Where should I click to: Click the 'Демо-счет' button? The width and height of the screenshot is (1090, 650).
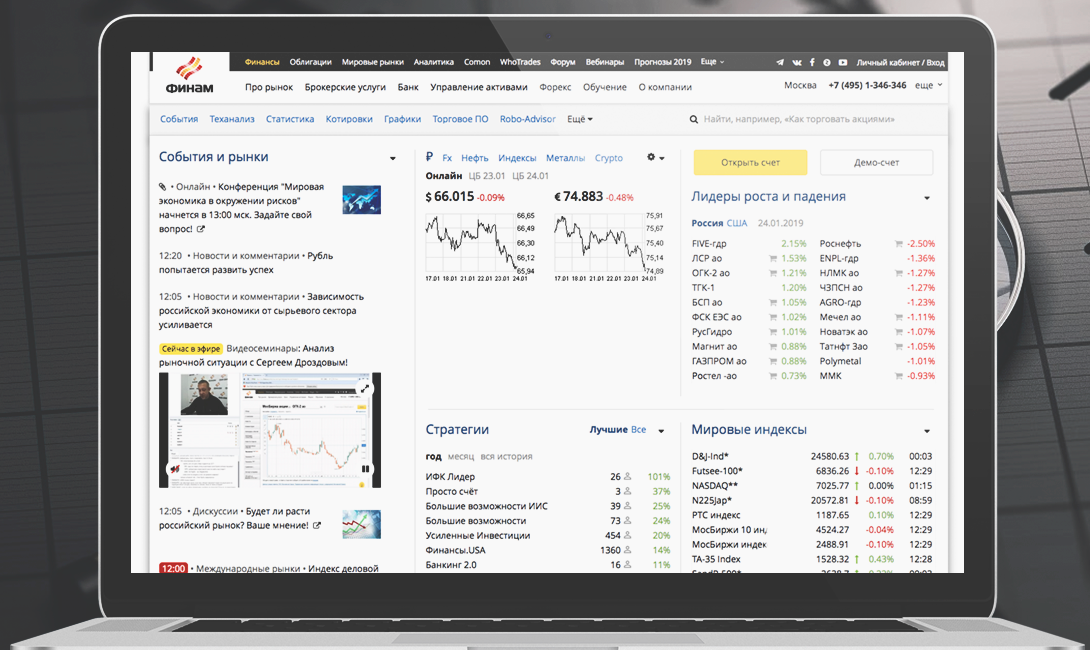click(x=877, y=163)
